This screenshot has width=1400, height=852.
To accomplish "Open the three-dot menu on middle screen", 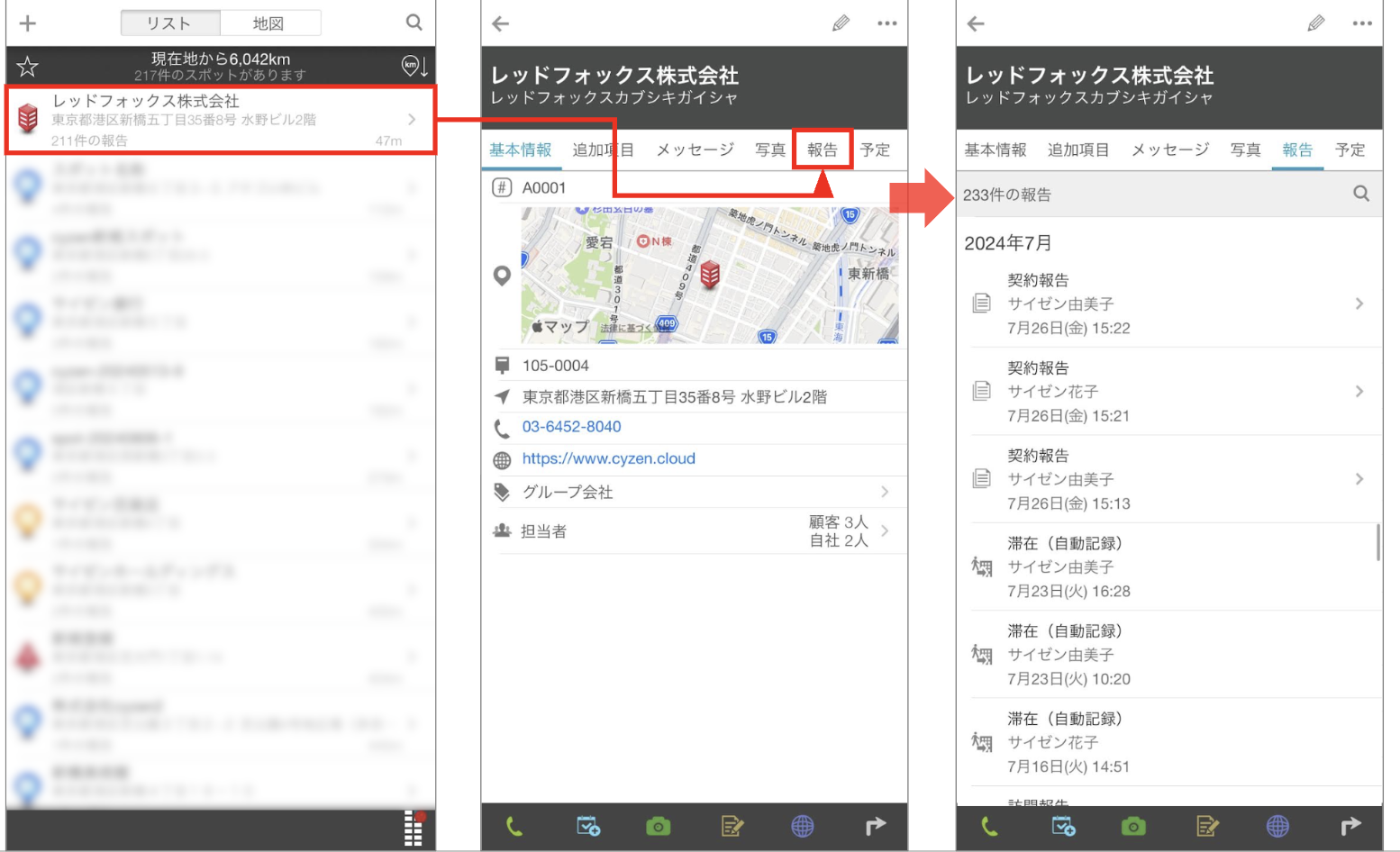I will (887, 23).
